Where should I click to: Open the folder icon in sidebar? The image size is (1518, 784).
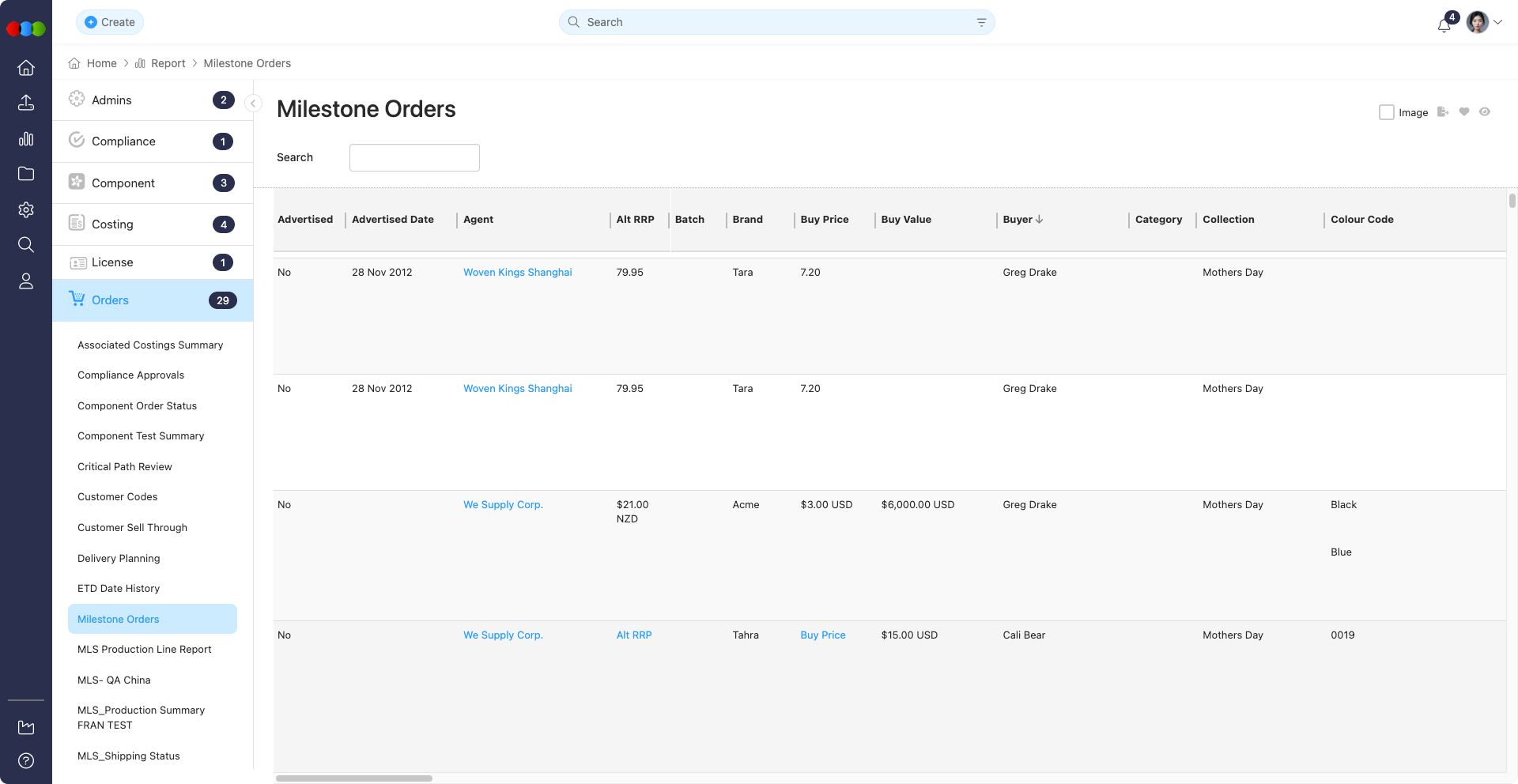[26, 174]
